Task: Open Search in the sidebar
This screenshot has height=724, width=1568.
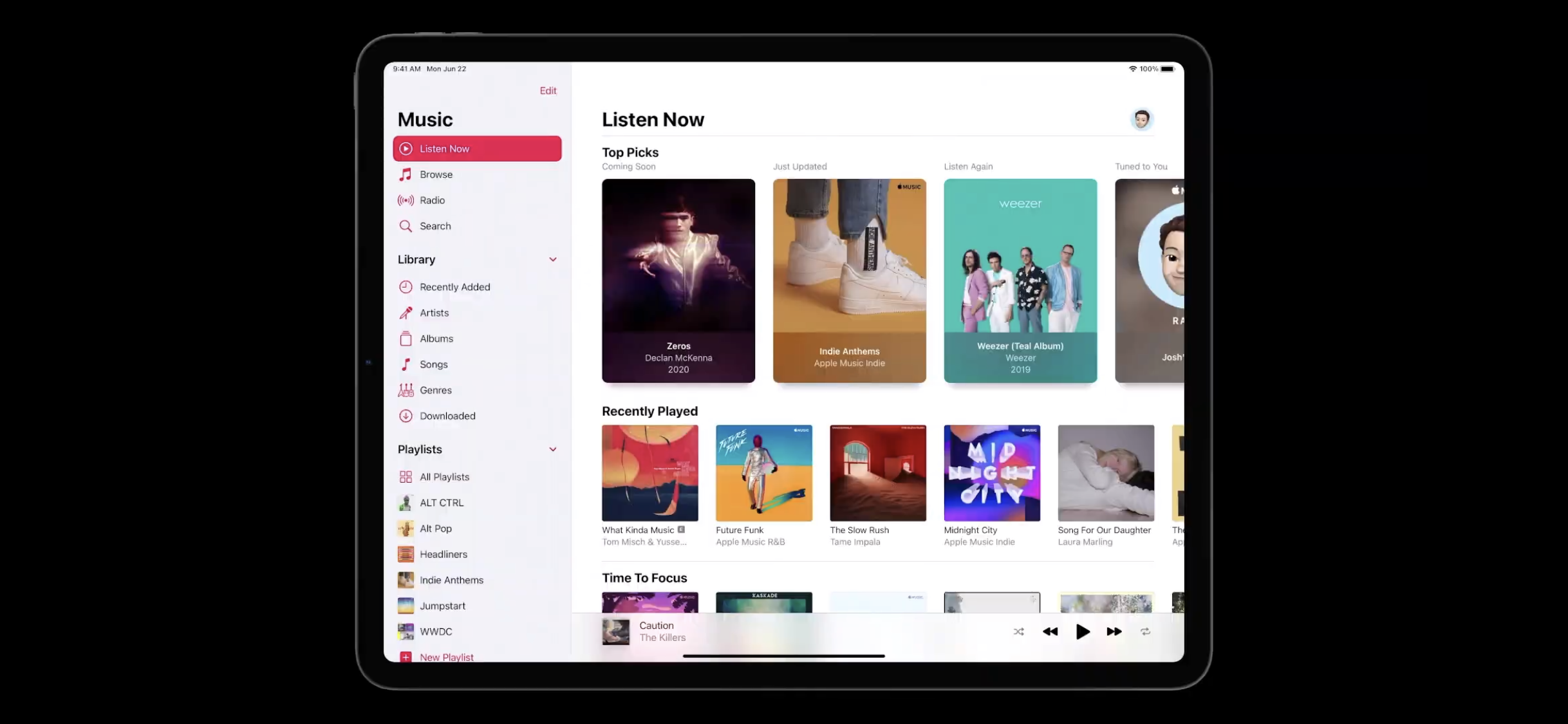Action: (x=435, y=226)
